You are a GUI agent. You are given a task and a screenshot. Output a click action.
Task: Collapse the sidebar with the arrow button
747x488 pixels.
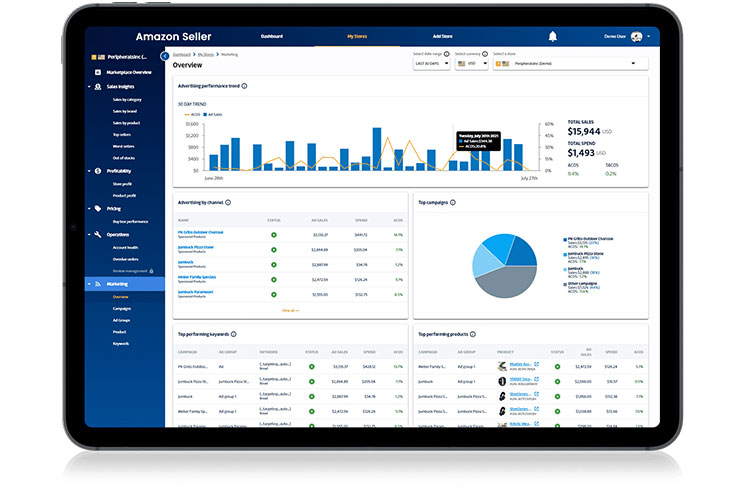[x=165, y=56]
